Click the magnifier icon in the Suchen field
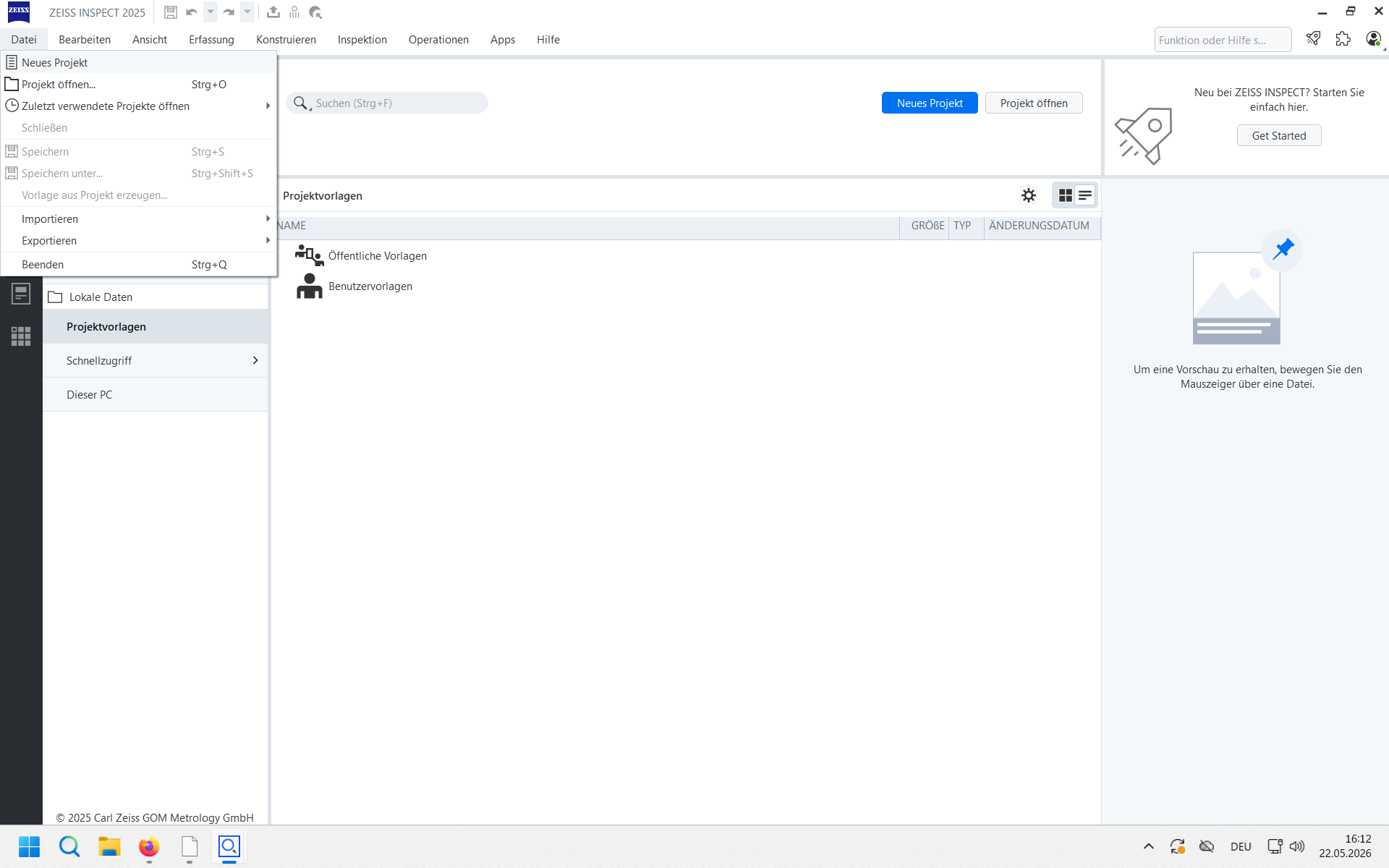Screen dimensions: 1389x868 point(301,103)
